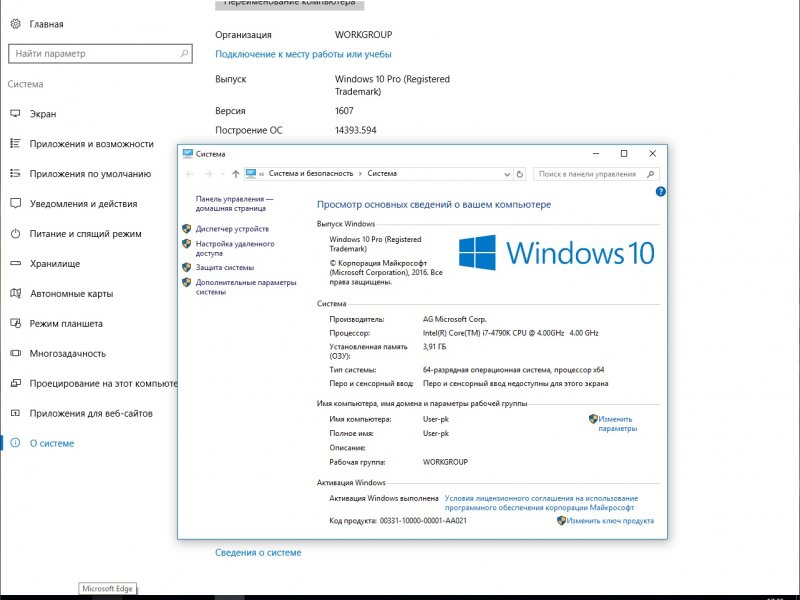Go to Панель управления домашняя страница
This screenshot has width=800, height=600.
pyautogui.click(x=234, y=204)
